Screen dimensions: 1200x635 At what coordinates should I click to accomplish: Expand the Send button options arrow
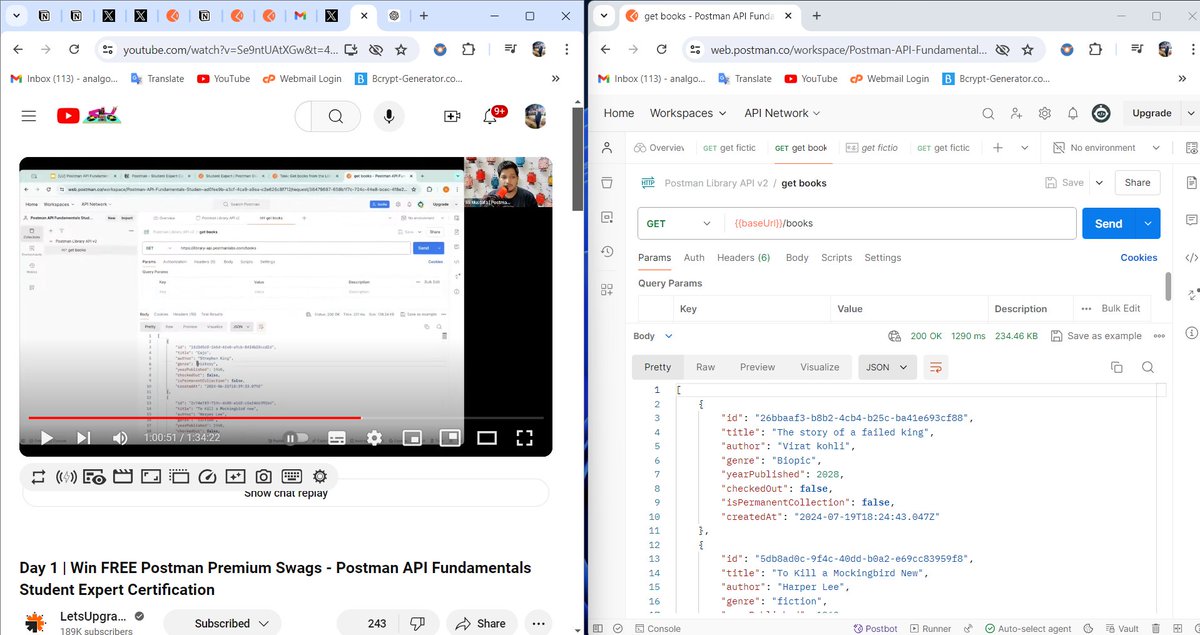1148,224
